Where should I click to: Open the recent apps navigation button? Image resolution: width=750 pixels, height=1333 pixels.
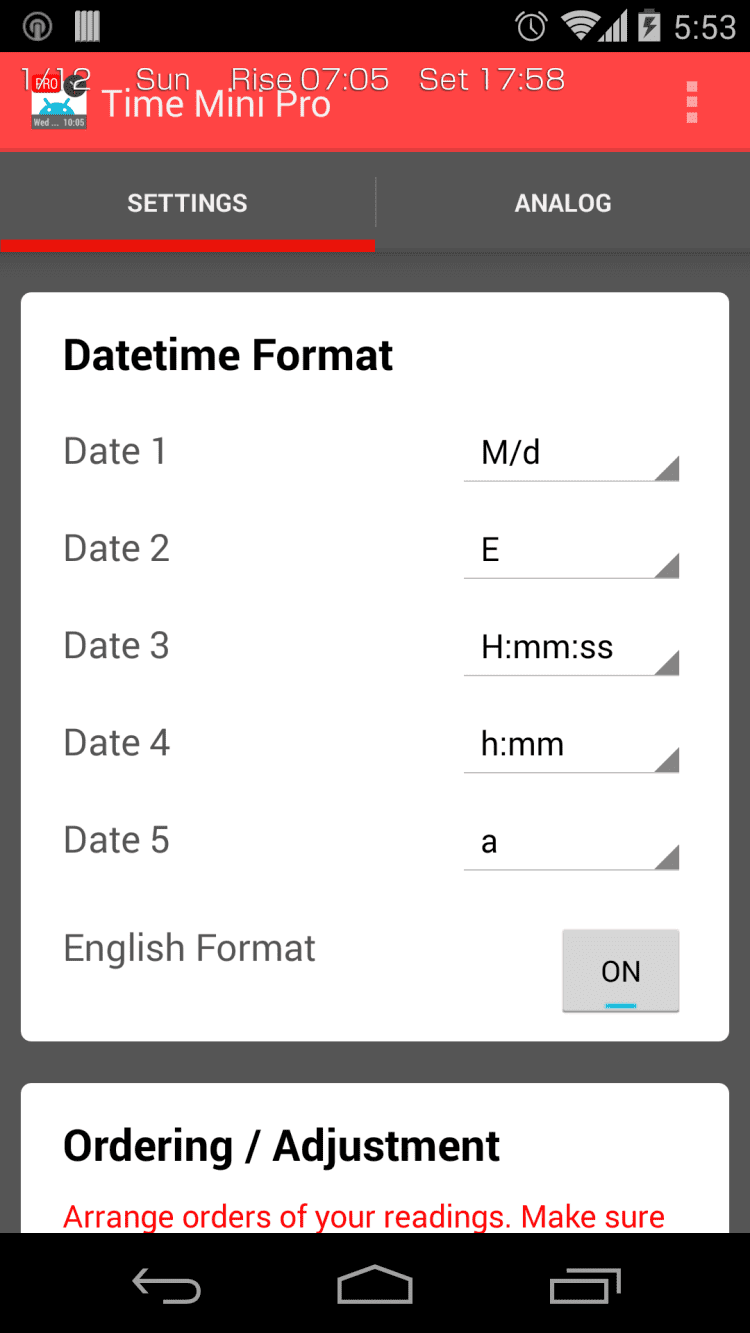pyautogui.click(x=585, y=1284)
